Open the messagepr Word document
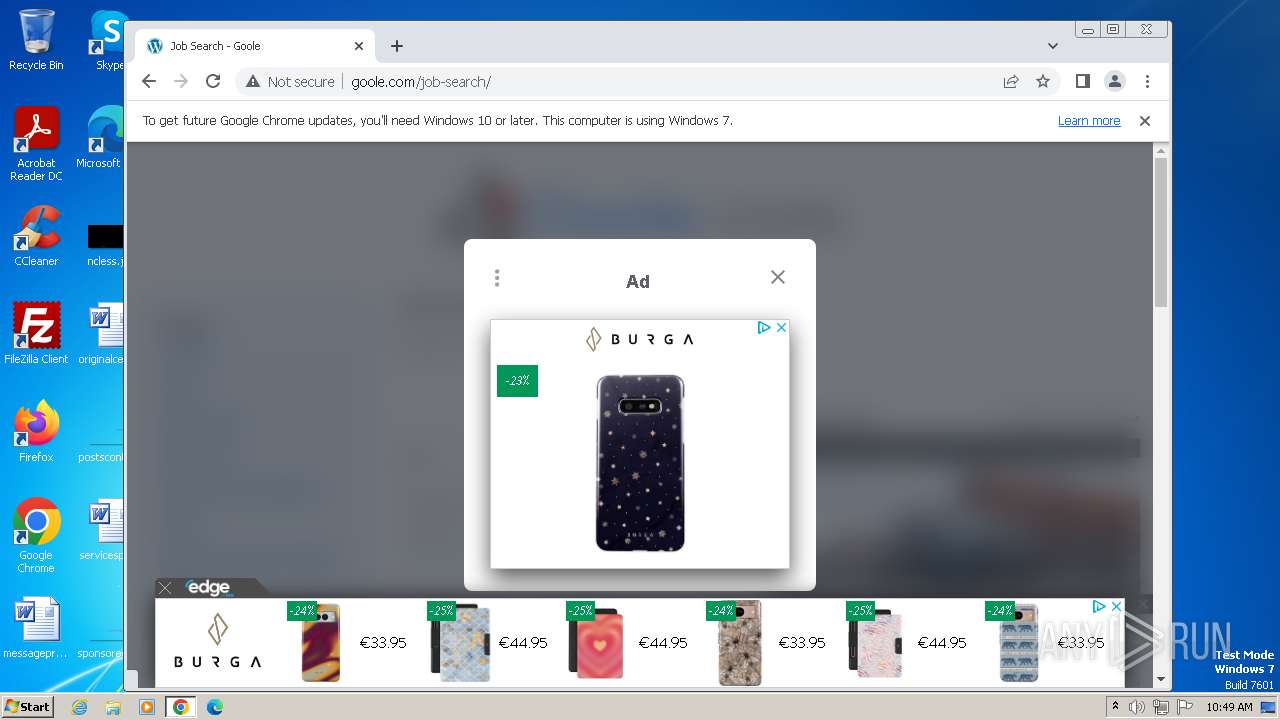This screenshot has height=720, width=1280. coord(36,628)
